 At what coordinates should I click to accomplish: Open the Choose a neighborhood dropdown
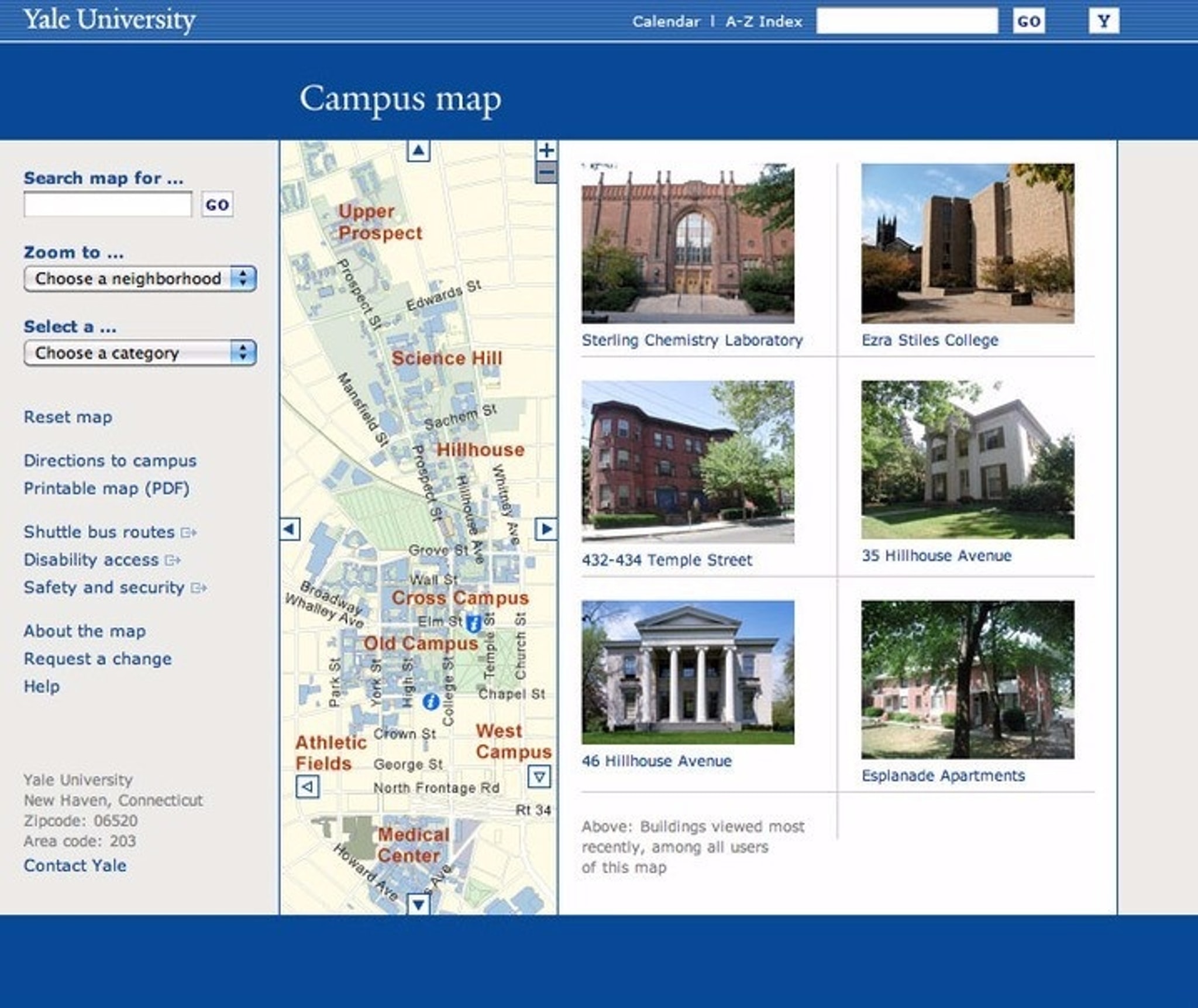140,279
